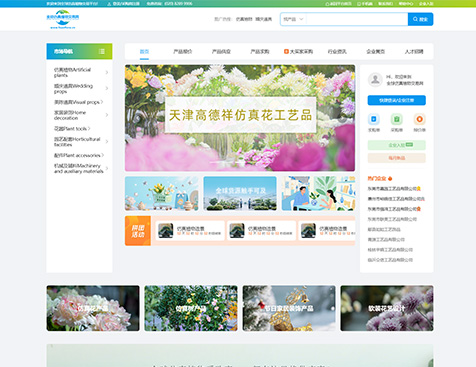Open the 全球货源触手可及 promo banner

click(240, 193)
